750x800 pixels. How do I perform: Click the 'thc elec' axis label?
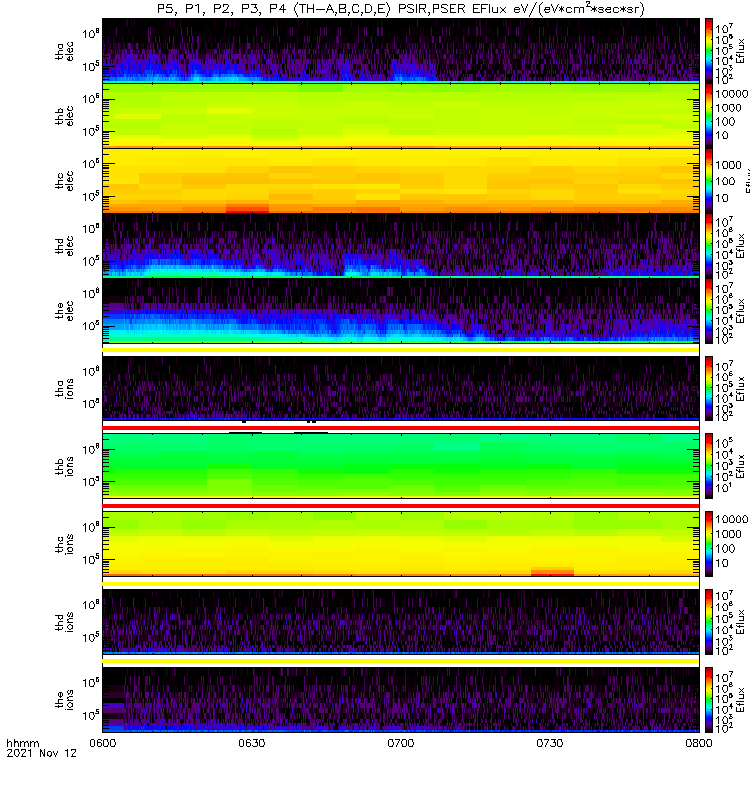tap(64, 181)
